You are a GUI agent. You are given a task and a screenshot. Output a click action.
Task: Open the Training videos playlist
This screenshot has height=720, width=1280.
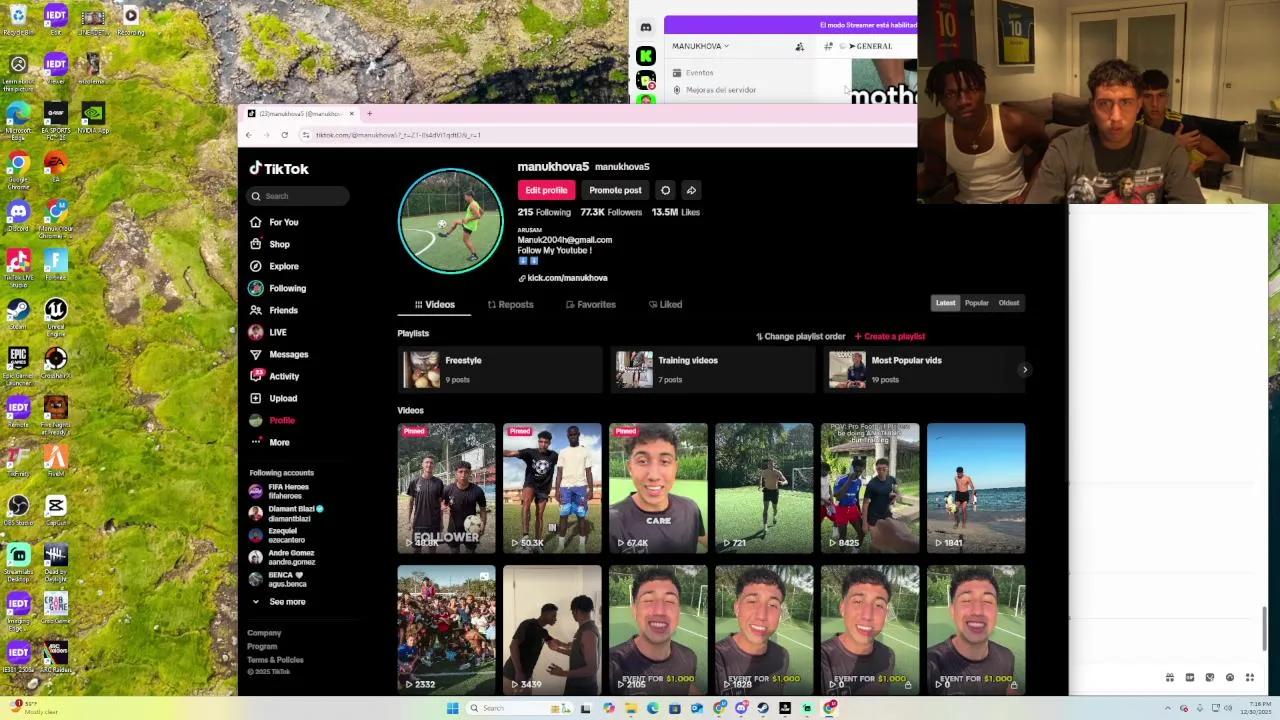coord(713,369)
